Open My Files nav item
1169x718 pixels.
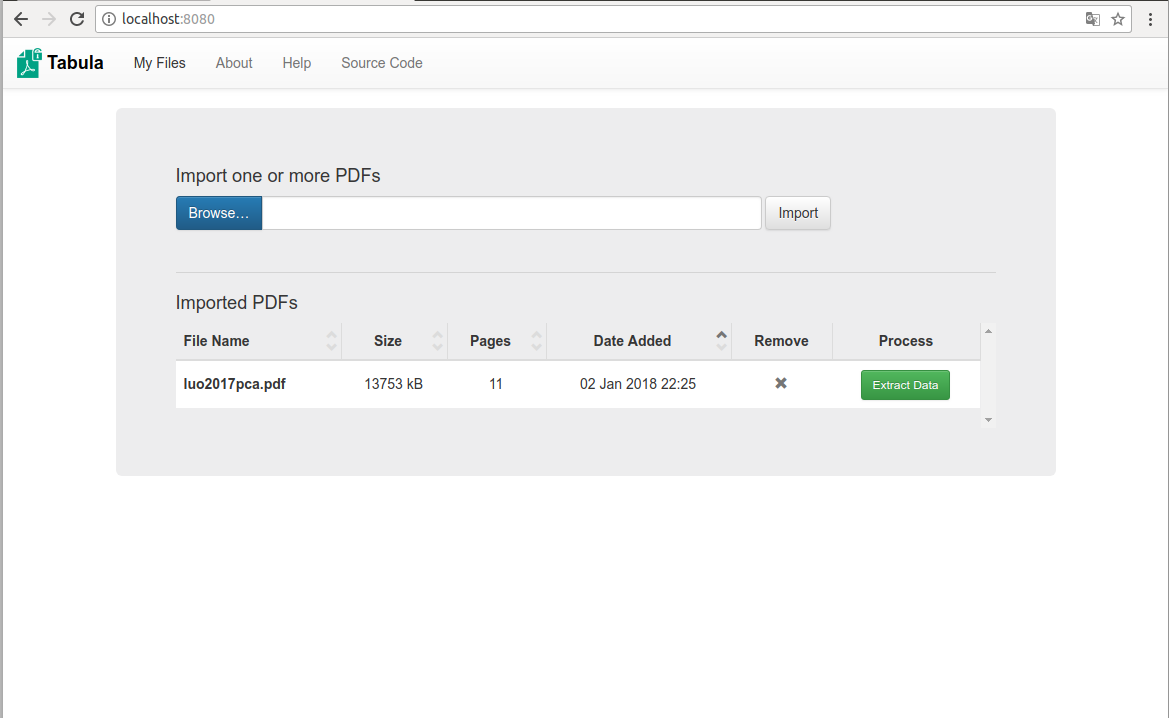coord(160,63)
